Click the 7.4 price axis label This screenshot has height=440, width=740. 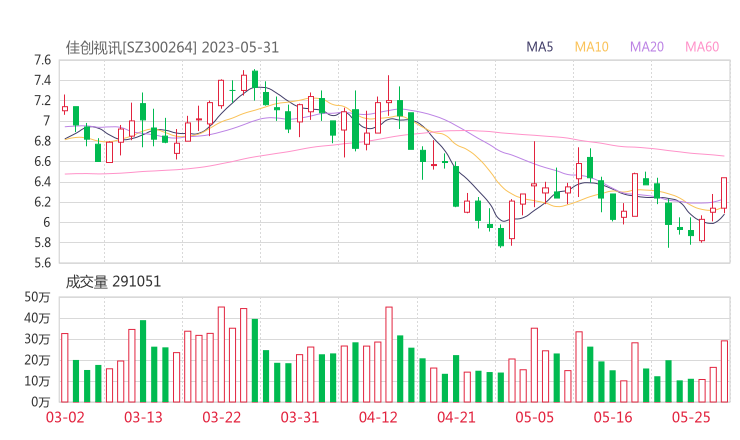42,80
